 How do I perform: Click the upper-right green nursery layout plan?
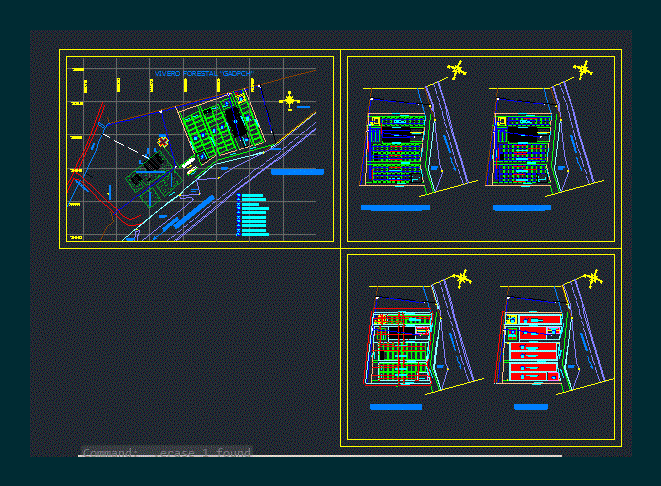tap(523, 148)
